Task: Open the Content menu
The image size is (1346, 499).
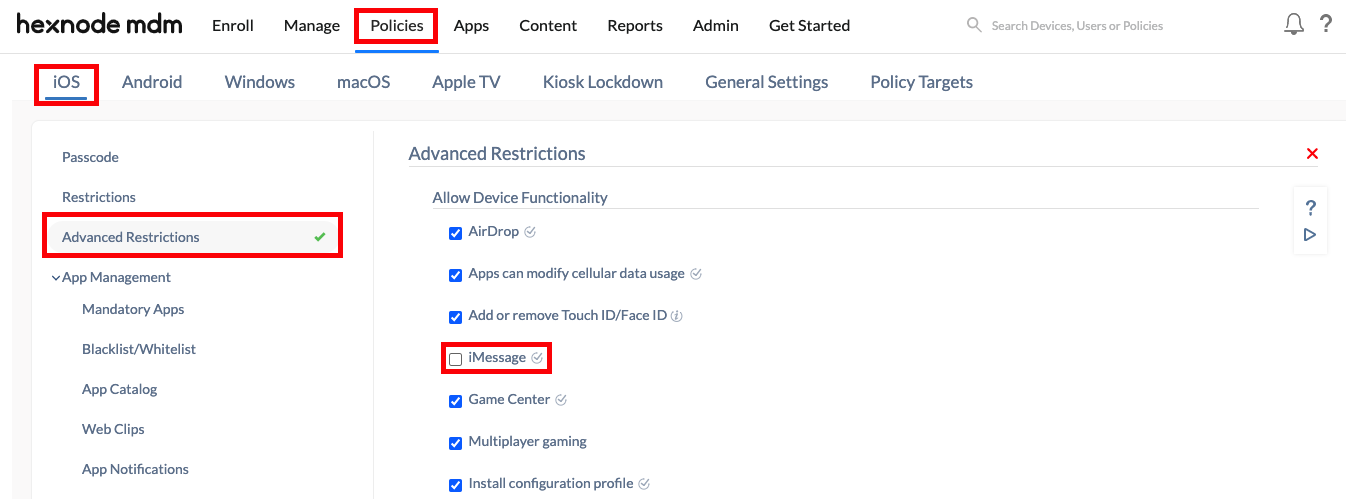Action: point(548,26)
